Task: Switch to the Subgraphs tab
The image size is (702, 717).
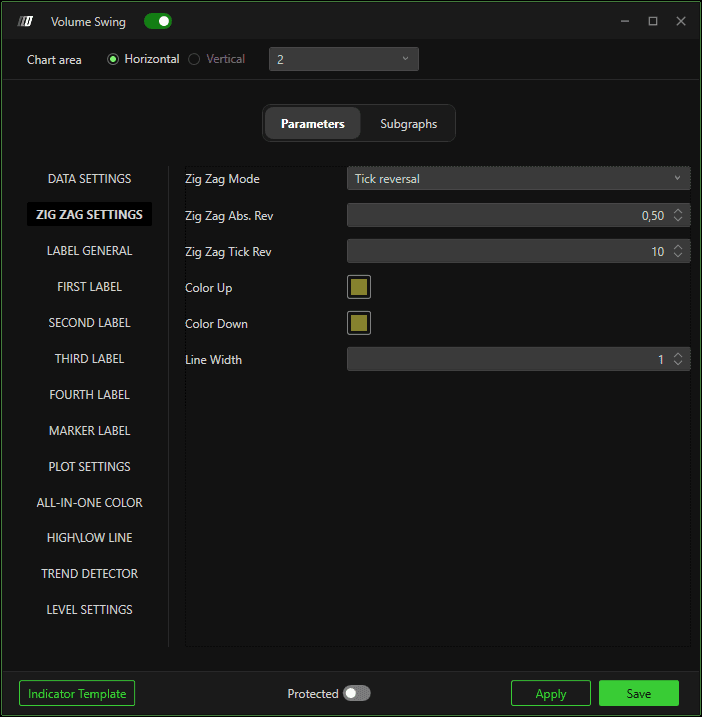Action: click(x=408, y=123)
